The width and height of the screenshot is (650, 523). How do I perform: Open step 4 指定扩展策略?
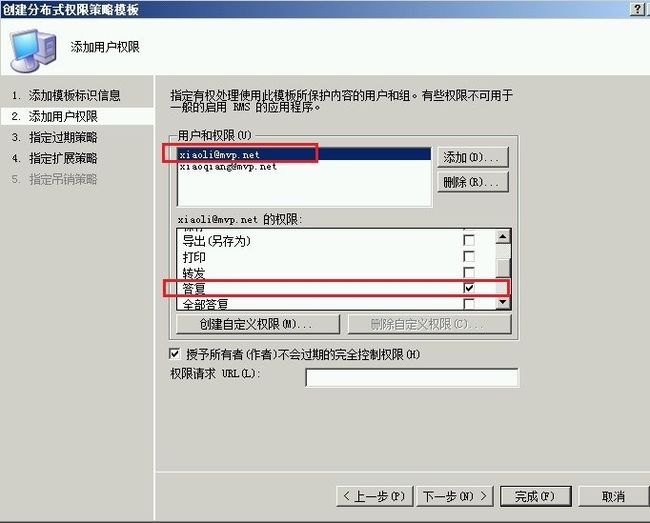[55, 158]
